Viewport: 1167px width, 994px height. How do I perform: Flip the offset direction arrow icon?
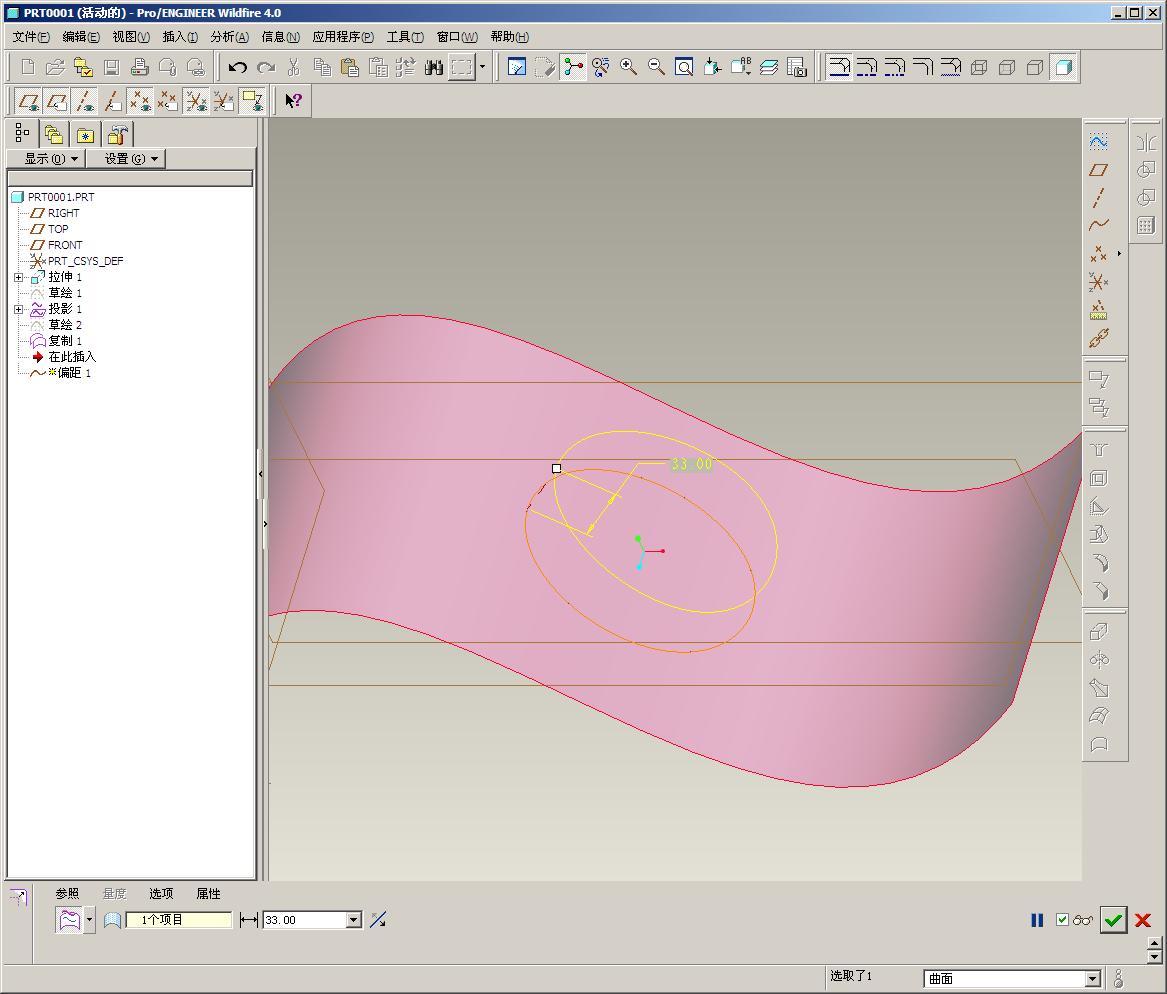point(378,920)
